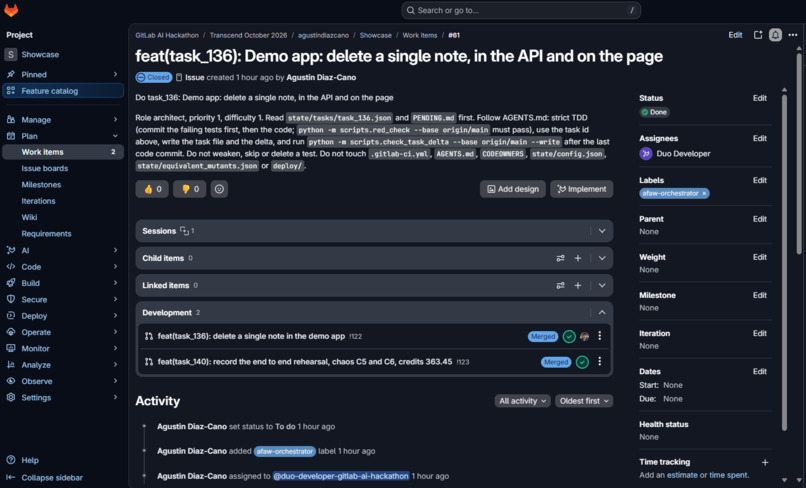806x488 pixels.
Task: Open kebab menu for merge request !122
Action: (x=599, y=336)
